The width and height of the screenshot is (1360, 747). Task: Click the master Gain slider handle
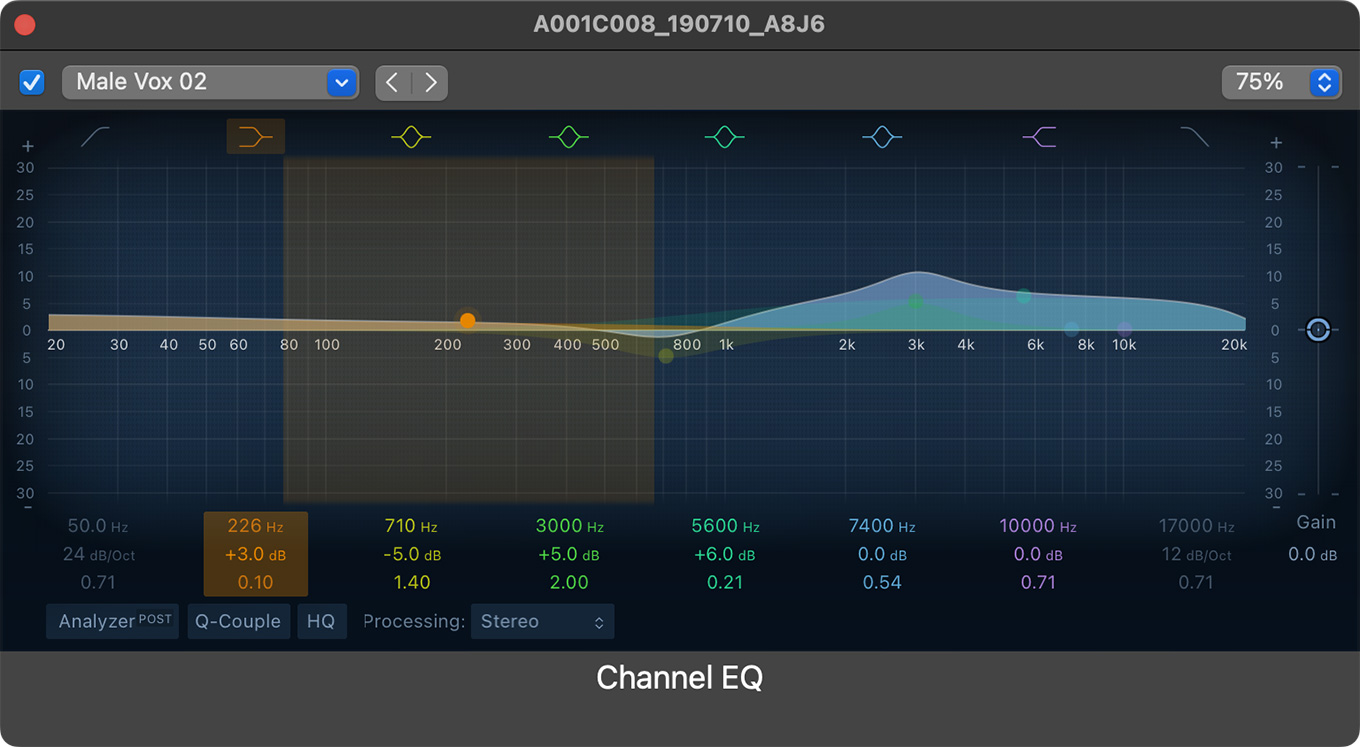click(x=1318, y=329)
